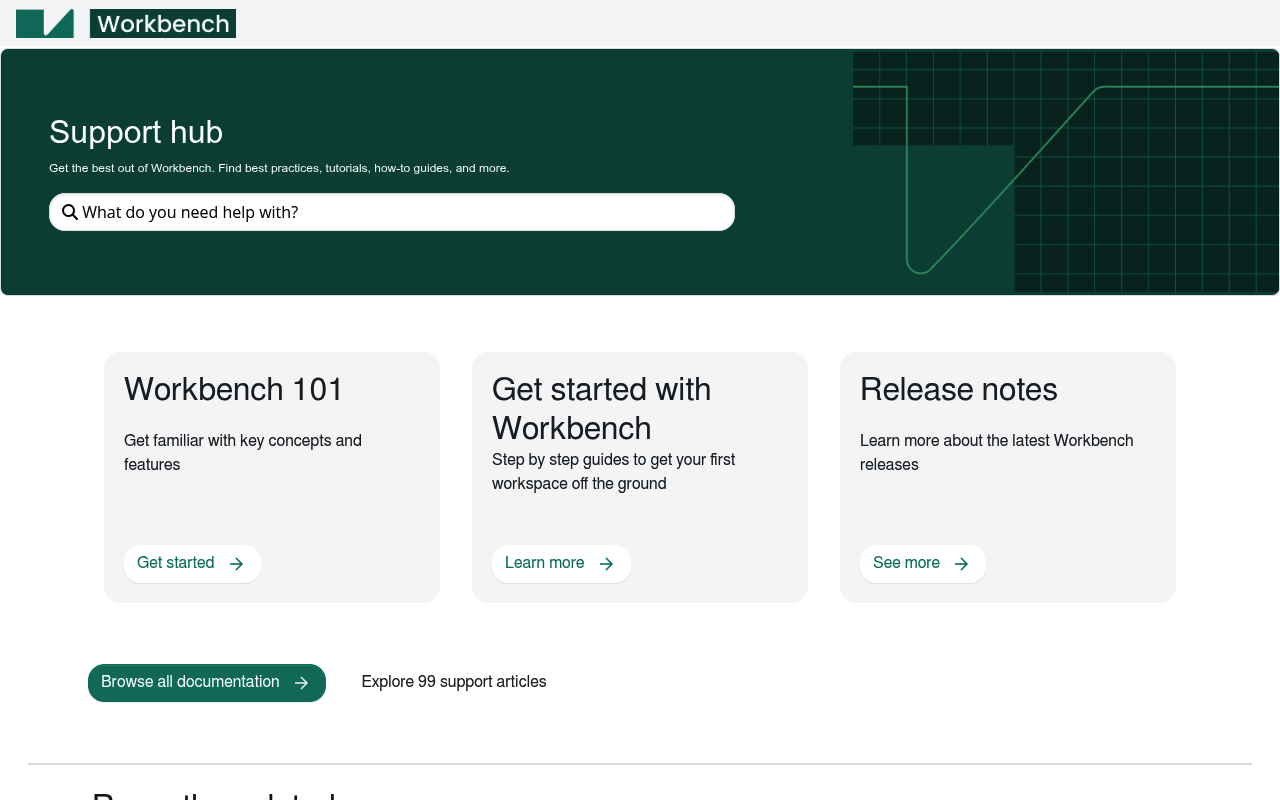Image resolution: width=1280 pixels, height=800 pixels.
Task: Click the arrow icon beside See more
Action: pos(962,564)
